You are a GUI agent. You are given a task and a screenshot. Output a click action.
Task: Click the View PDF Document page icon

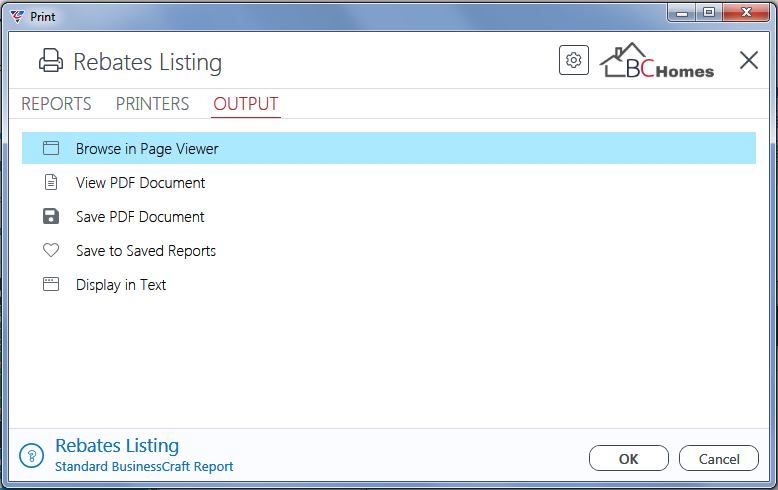point(51,183)
